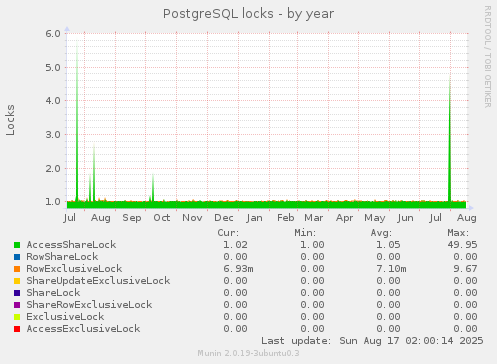Click the 'May' x-axis month label

point(375,218)
